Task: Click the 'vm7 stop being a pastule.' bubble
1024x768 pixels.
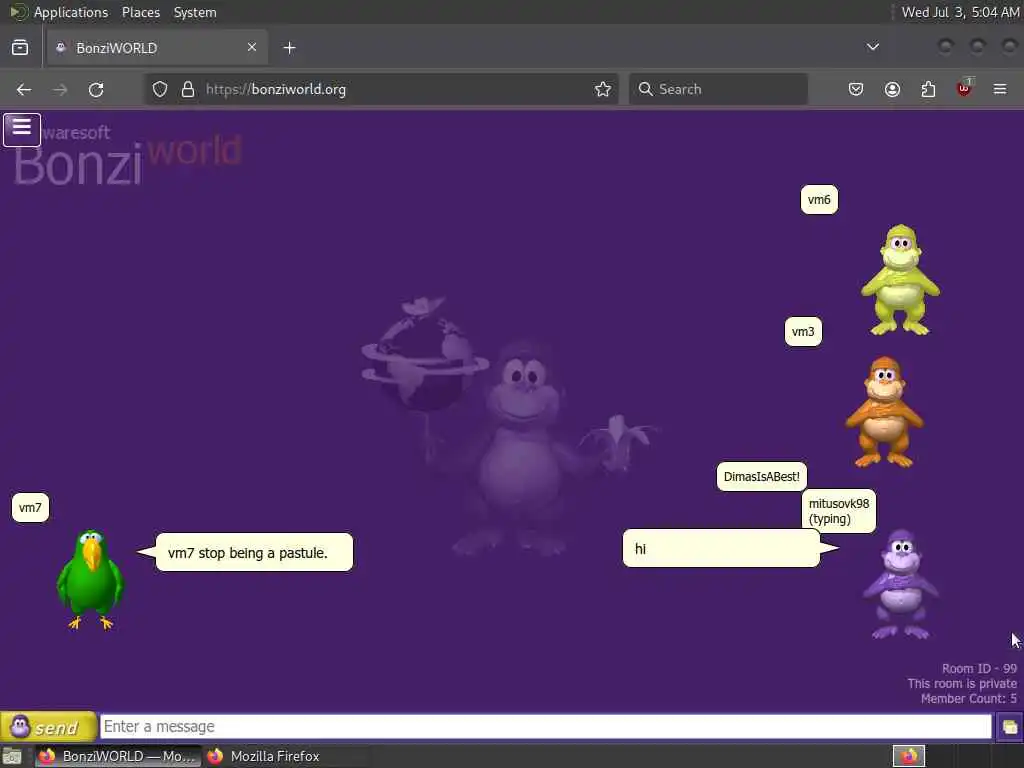Action: [254, 552]
